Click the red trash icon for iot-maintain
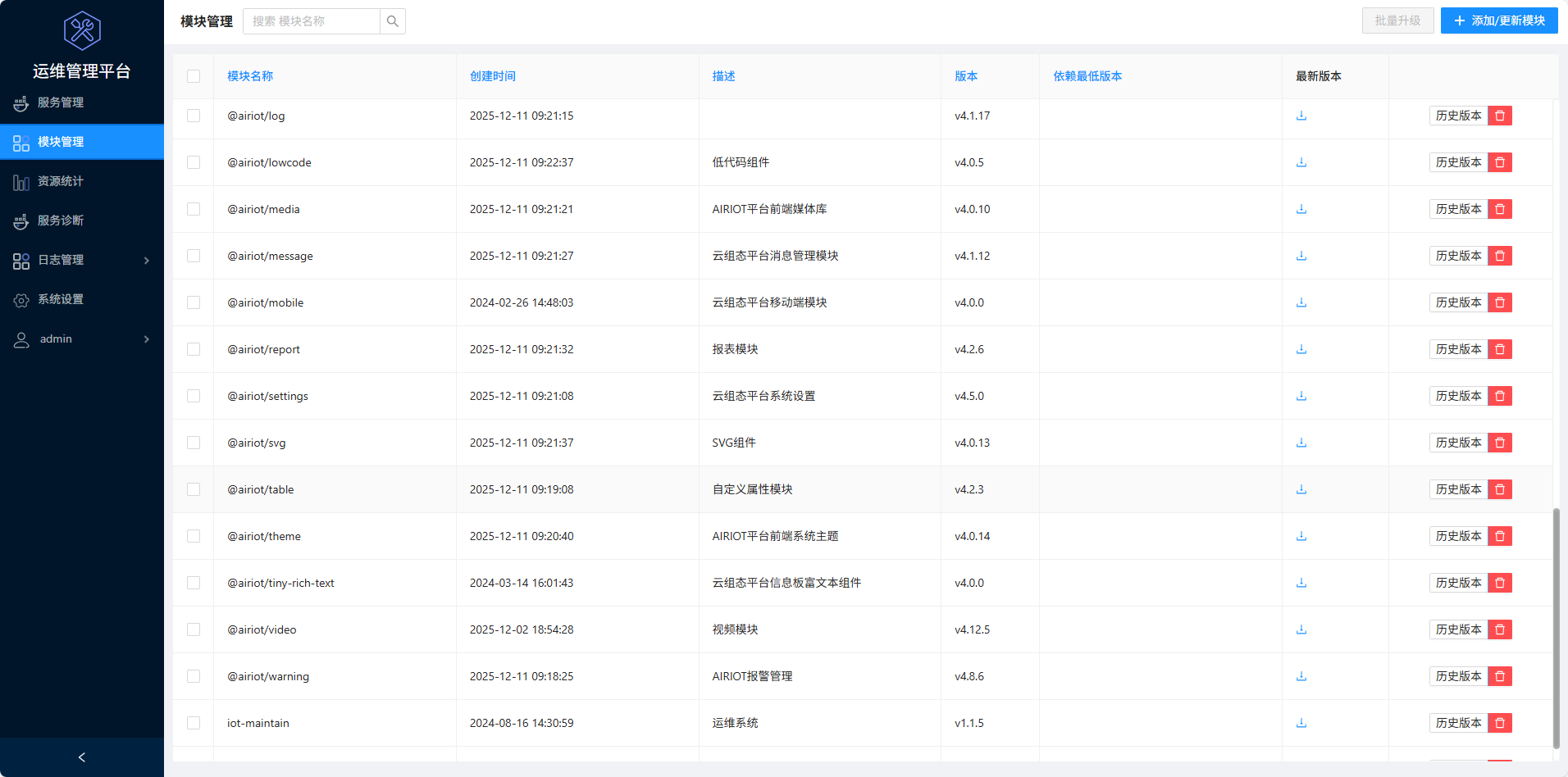The width and height of the screenshot is (1568, 777). (1500, 723)
